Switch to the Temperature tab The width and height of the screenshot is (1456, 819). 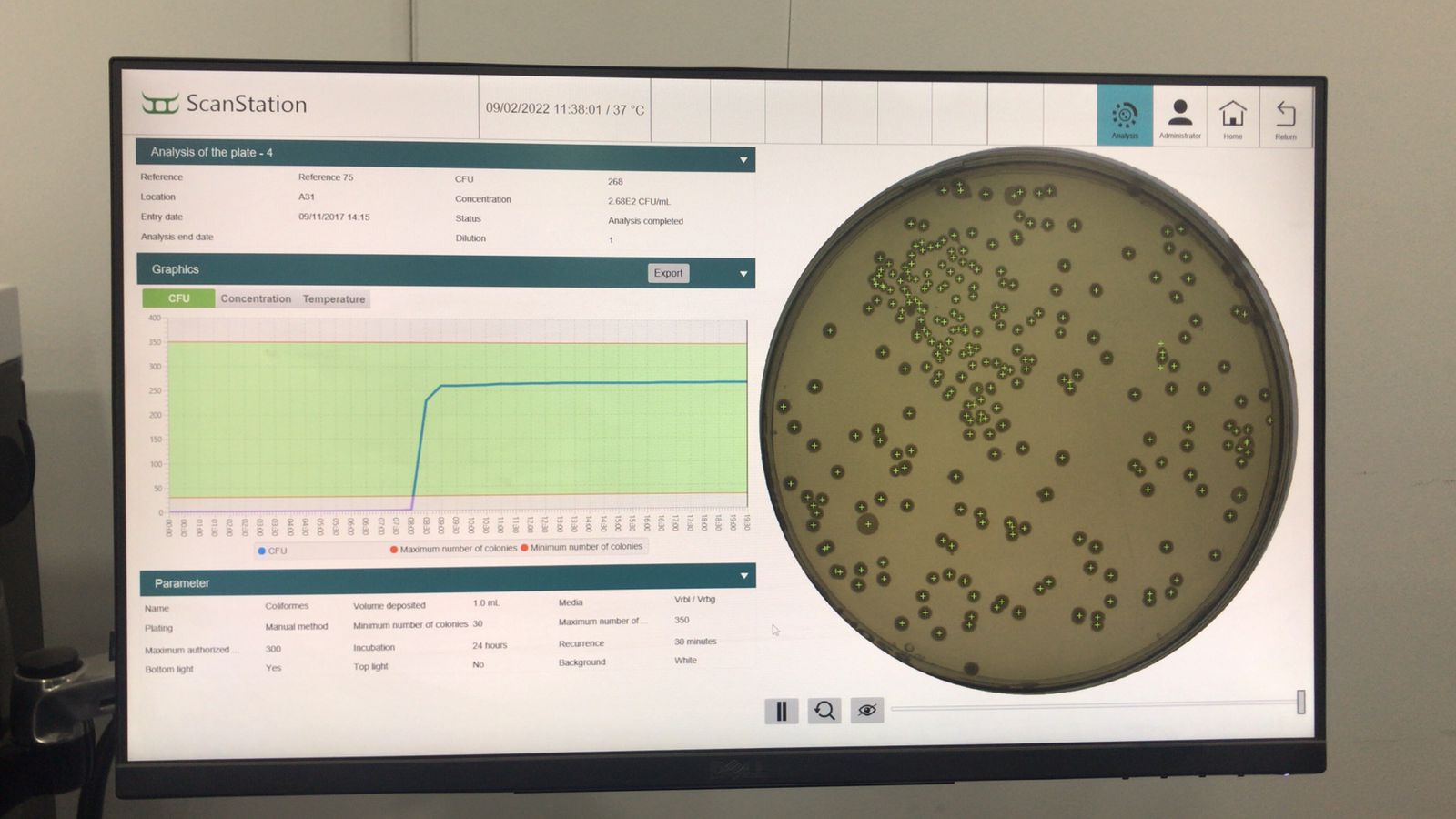point(333,299)
